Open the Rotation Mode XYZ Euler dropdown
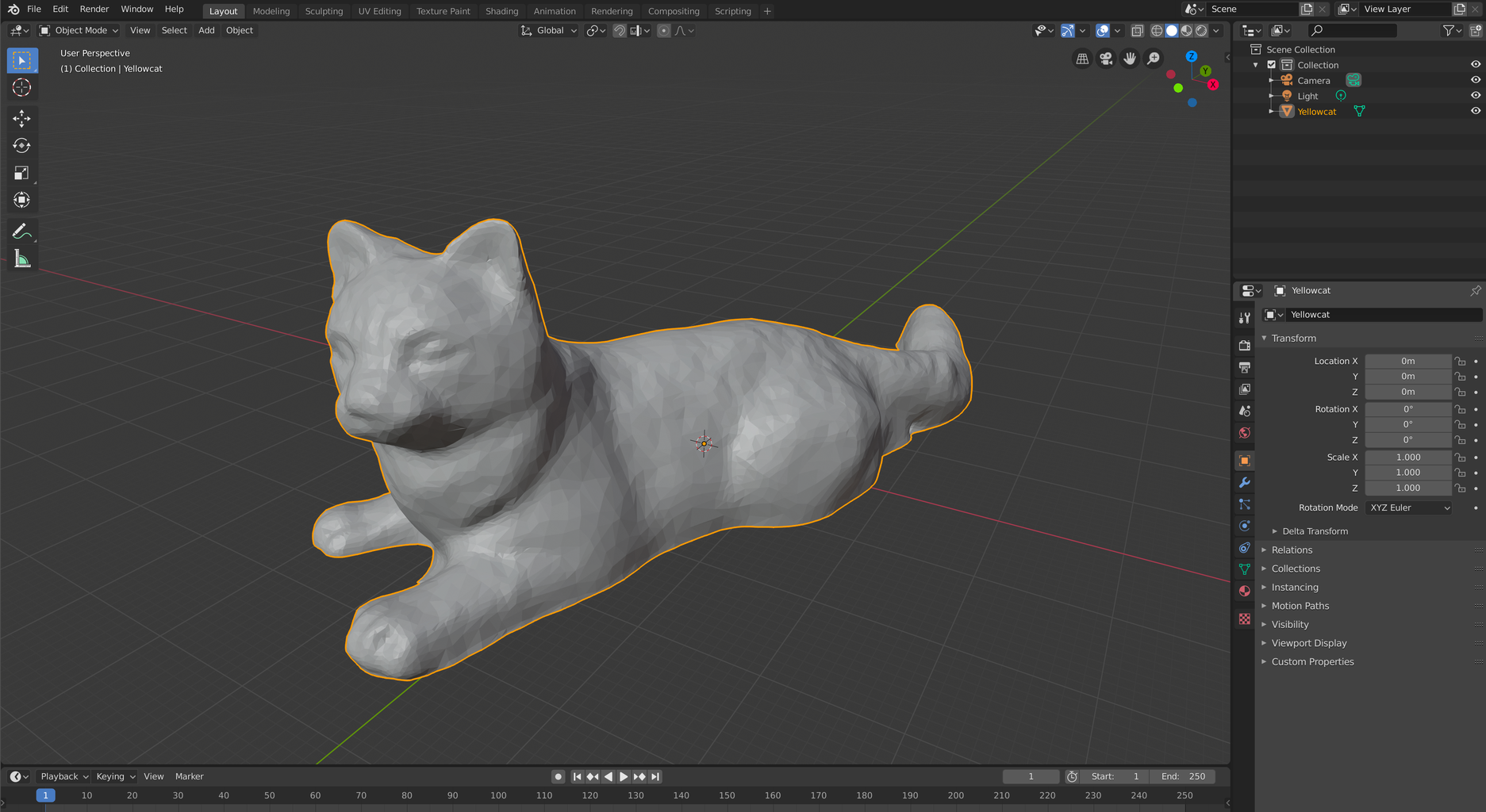The image size is (1486, 812). click(x=1408, y=507)
